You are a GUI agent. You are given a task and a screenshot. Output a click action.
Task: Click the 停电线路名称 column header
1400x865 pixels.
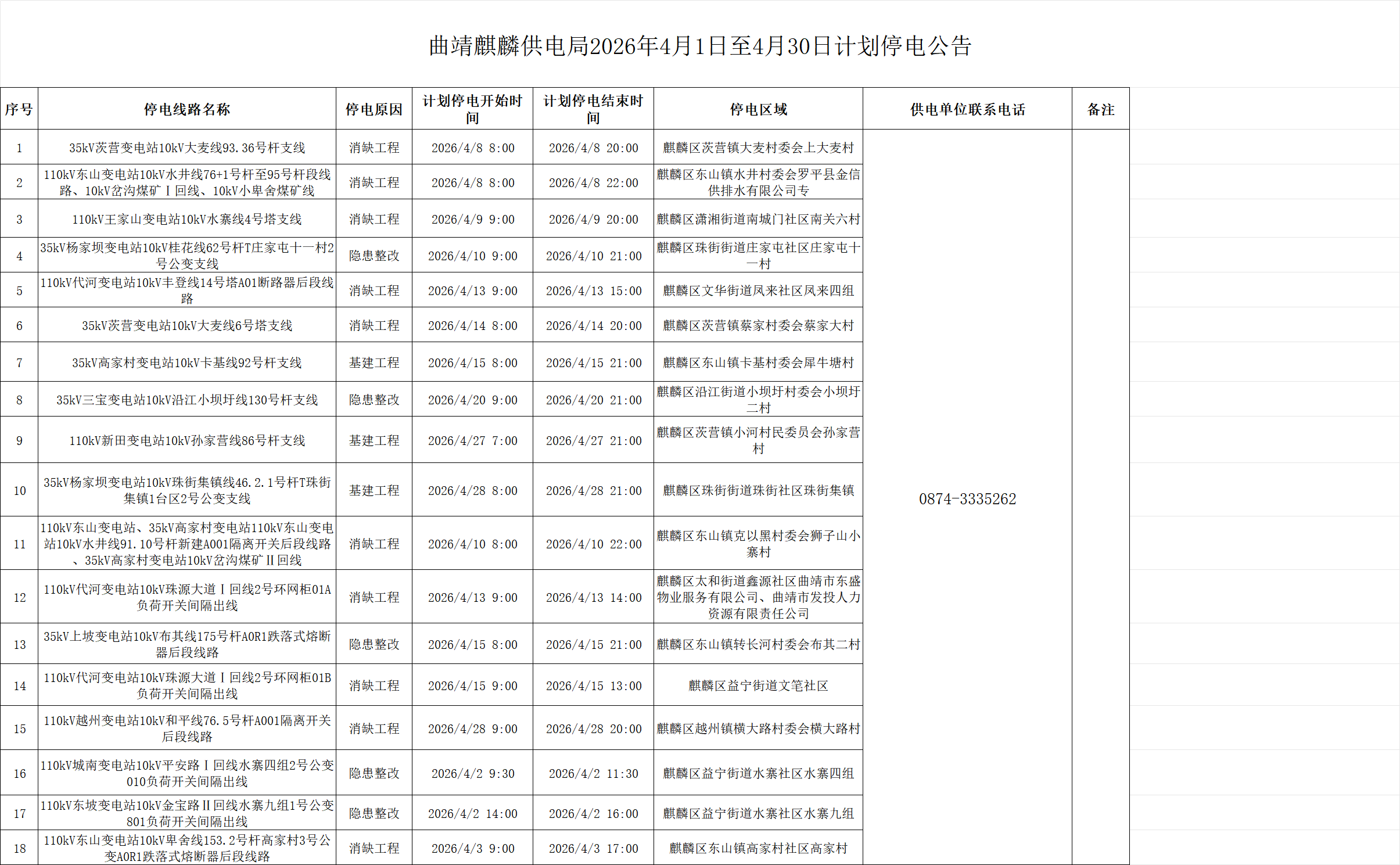pos(186,109)
